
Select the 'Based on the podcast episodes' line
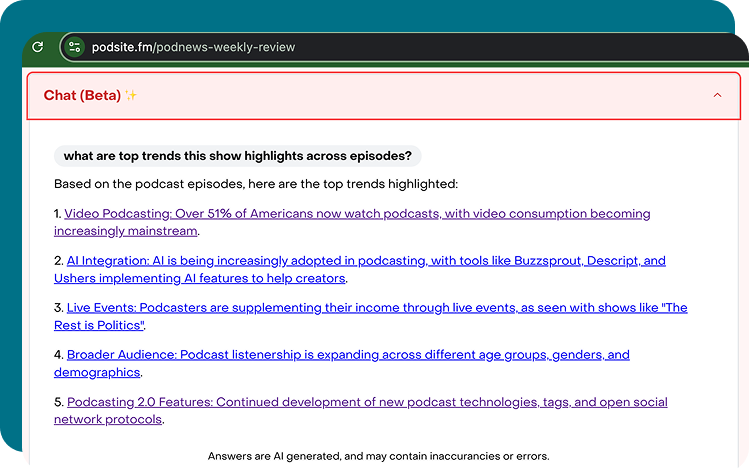(256, 184)
